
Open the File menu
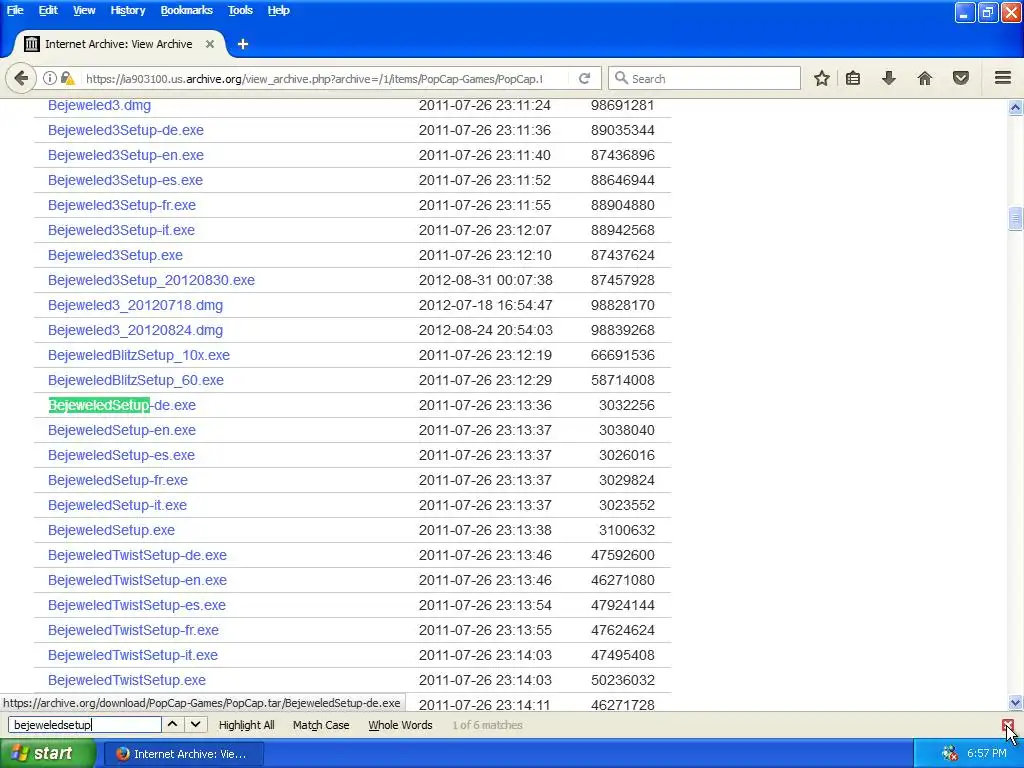click(x=15, y=10)
